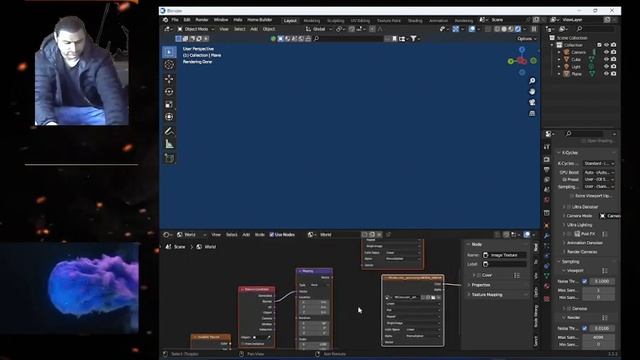Select the Transform tool in viewport toolbar
The width and height of the screenshot is (640, 360).
[169, 117]
